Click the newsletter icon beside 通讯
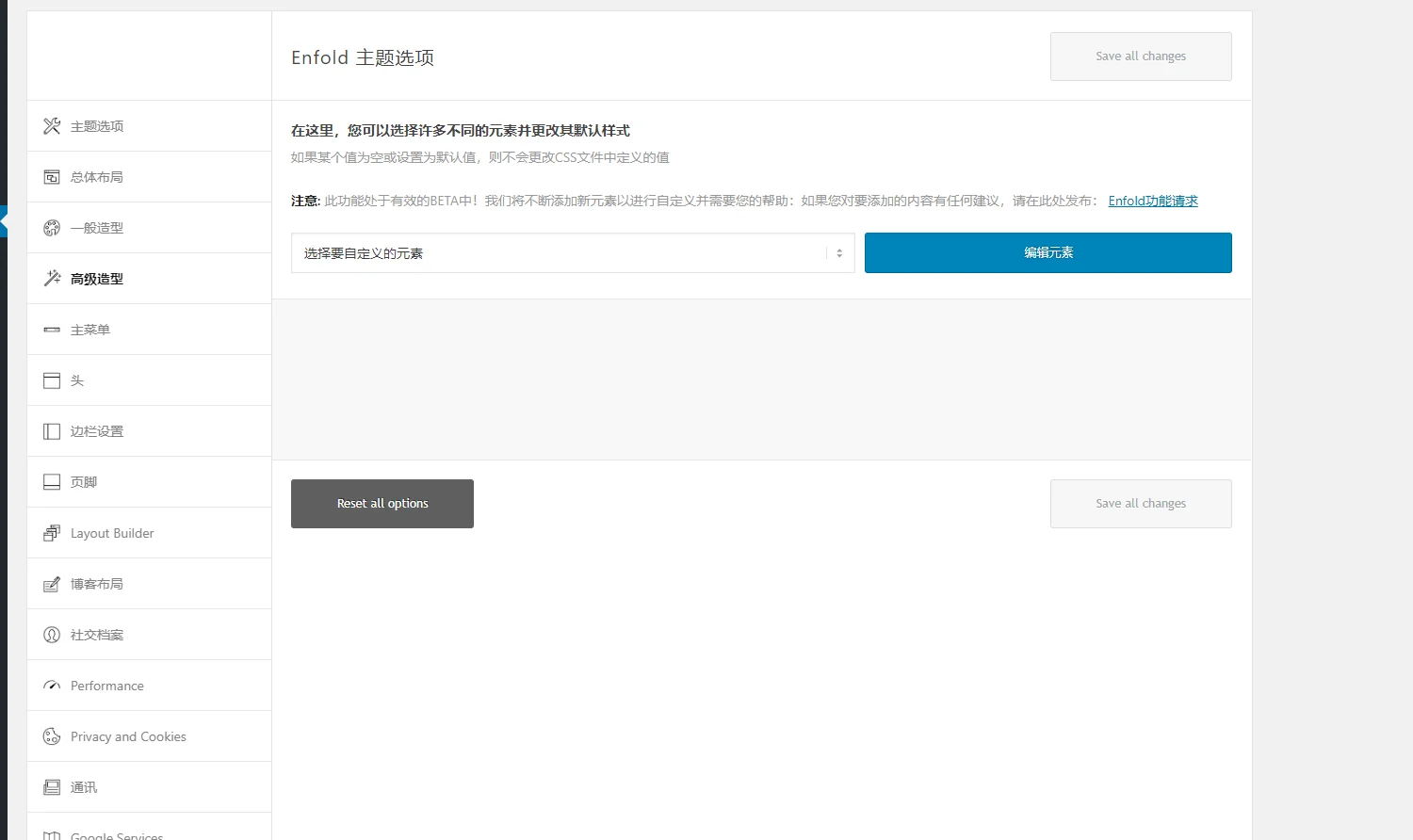1413x840 pixels. tap(52, 787)
